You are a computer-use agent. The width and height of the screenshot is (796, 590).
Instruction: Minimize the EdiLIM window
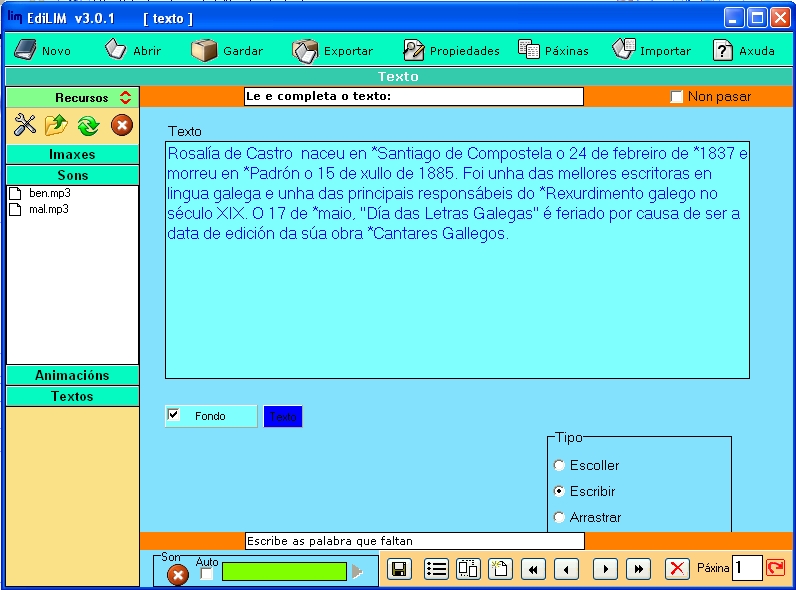click(x=734, y=18)
